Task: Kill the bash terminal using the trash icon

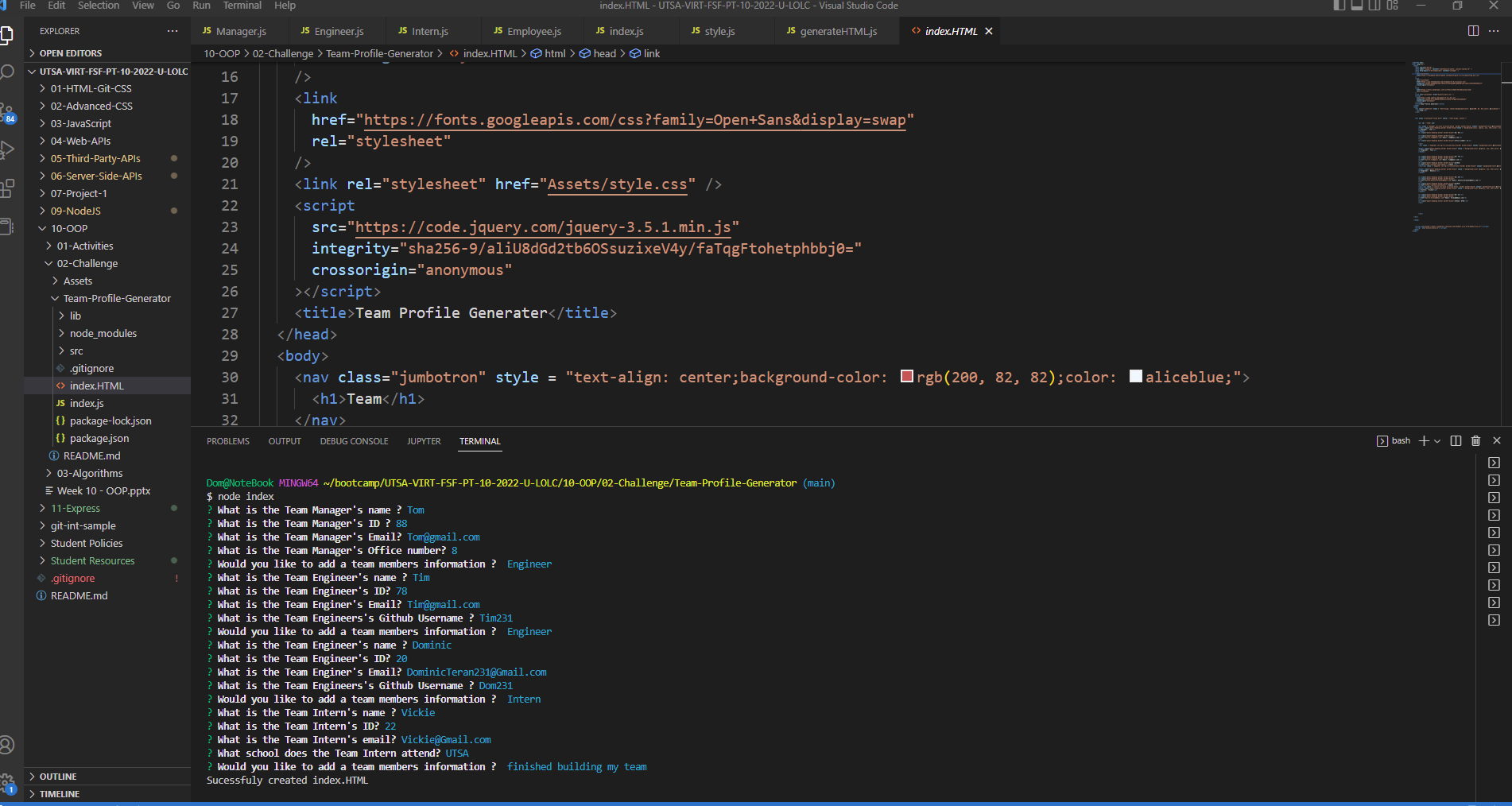Action: tap(1475, 440)
